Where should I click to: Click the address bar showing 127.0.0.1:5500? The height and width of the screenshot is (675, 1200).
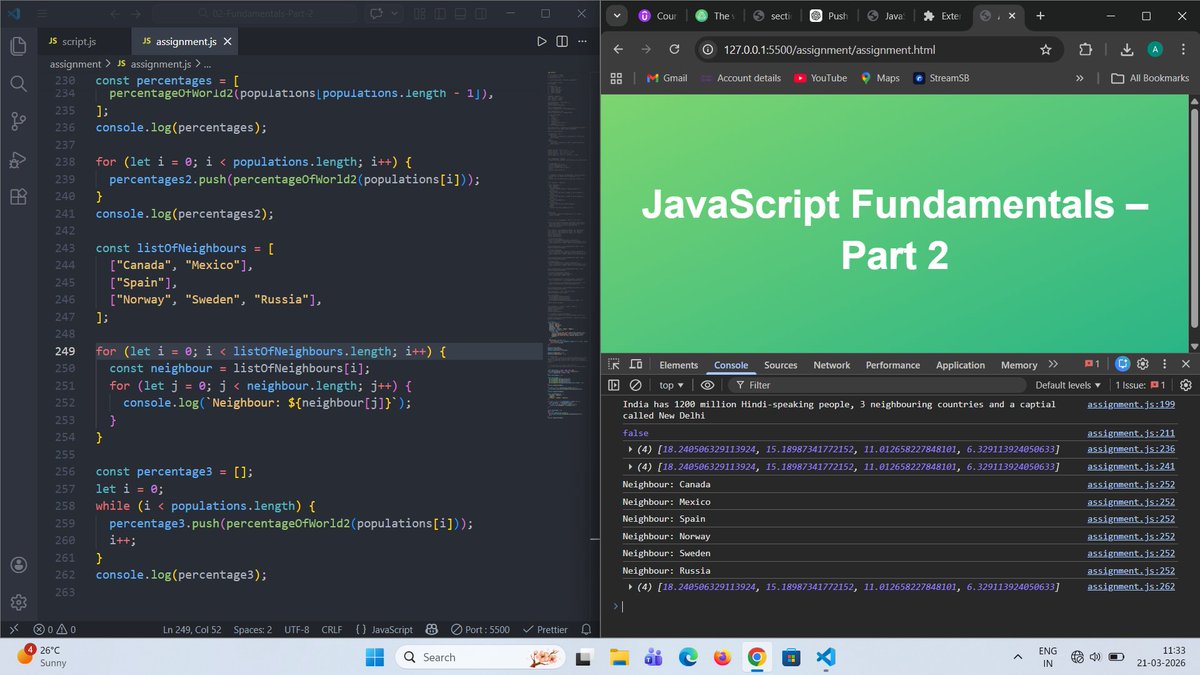pos(870,50)
